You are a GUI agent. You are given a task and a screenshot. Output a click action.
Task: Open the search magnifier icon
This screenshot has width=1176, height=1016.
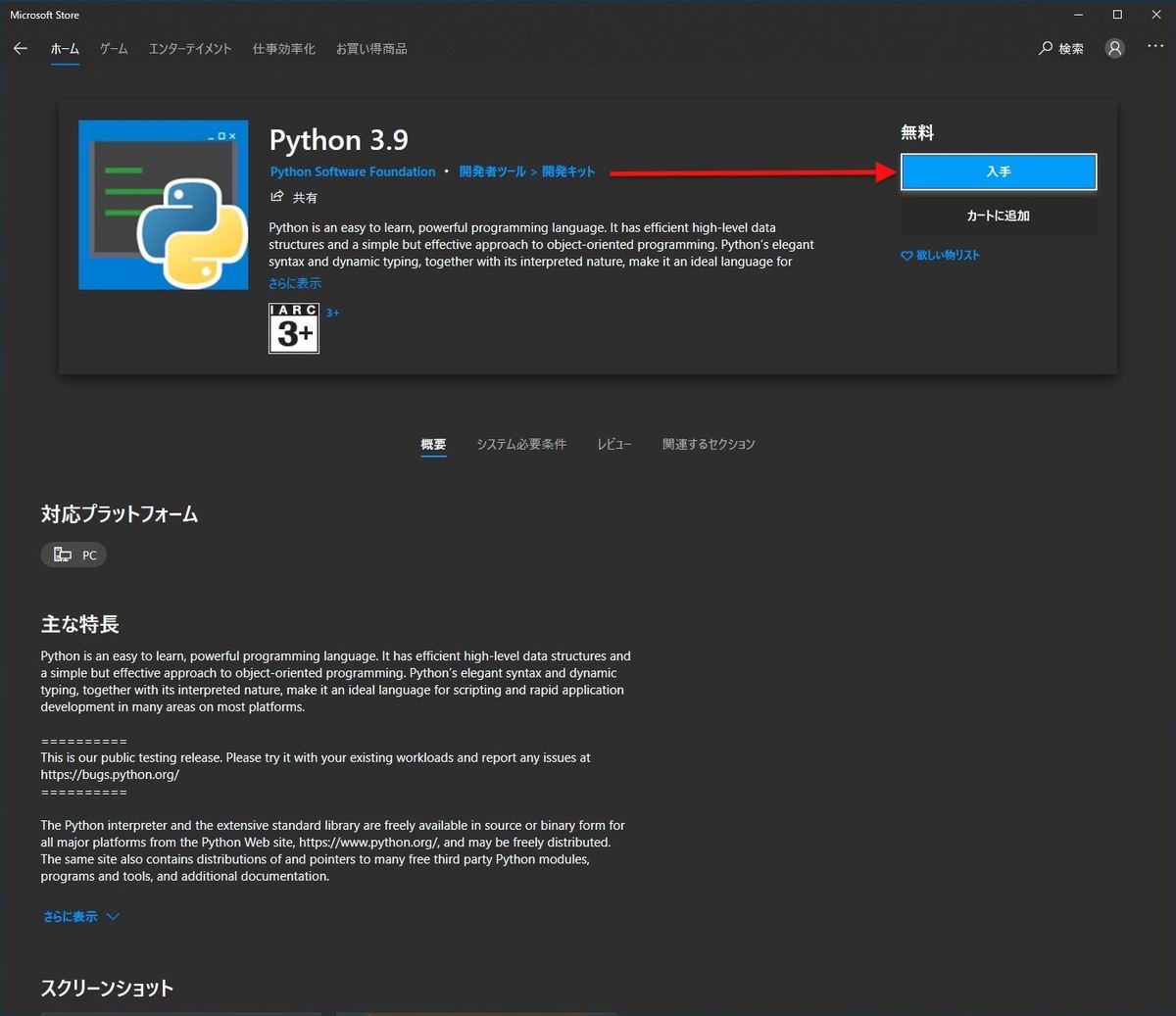tap(1046, 48)
